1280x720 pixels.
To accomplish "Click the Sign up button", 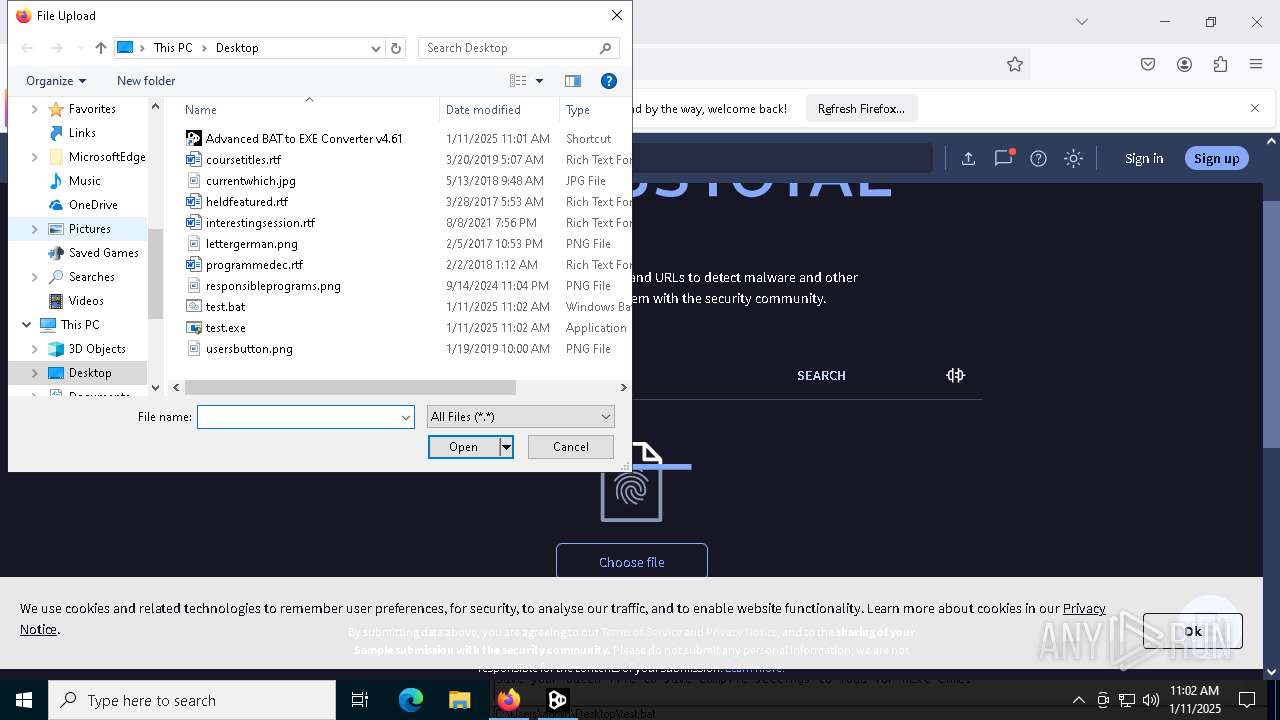I will [1216, 158].
